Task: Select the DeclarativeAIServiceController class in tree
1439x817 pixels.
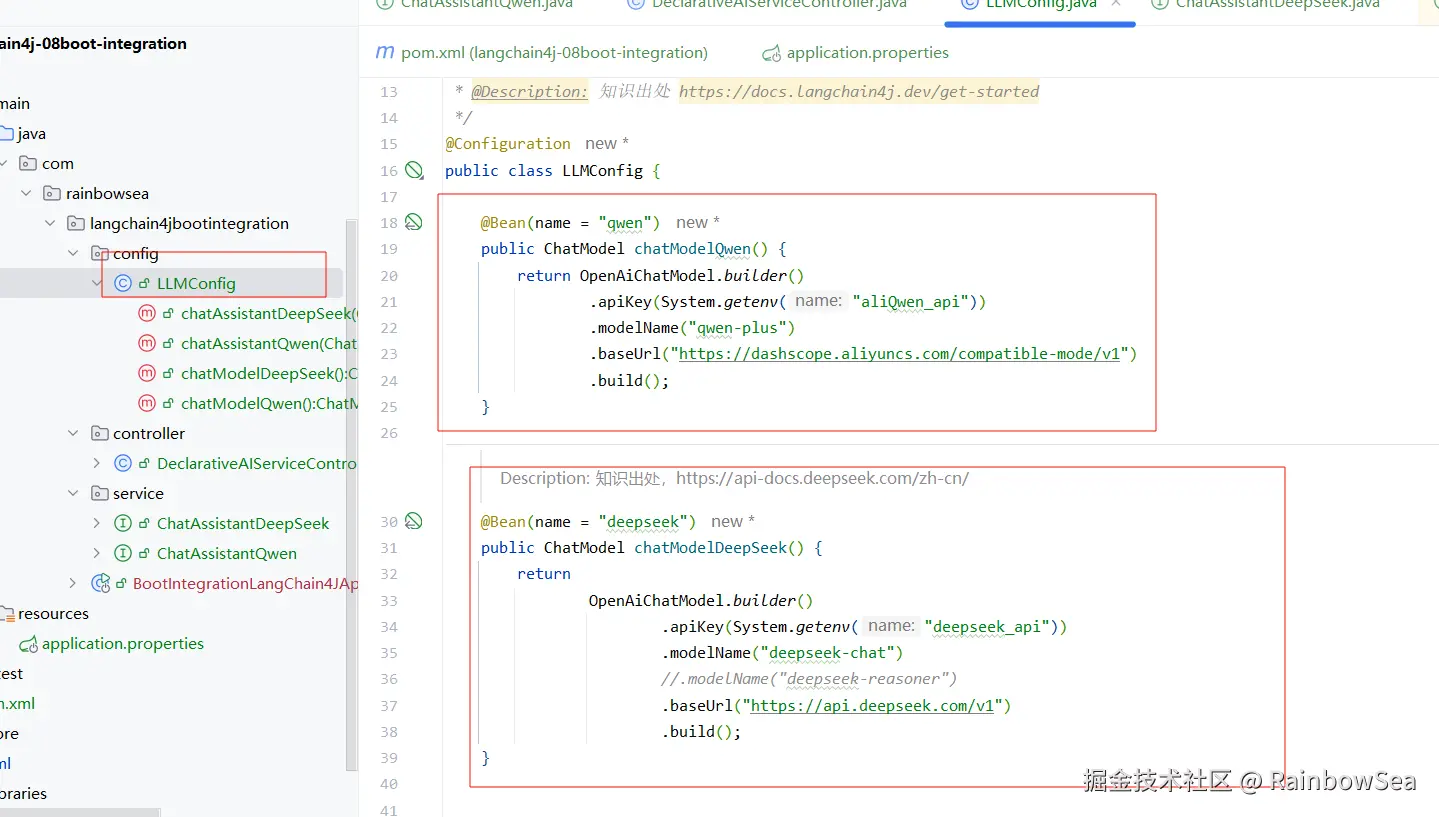Action: click(256, 463)
